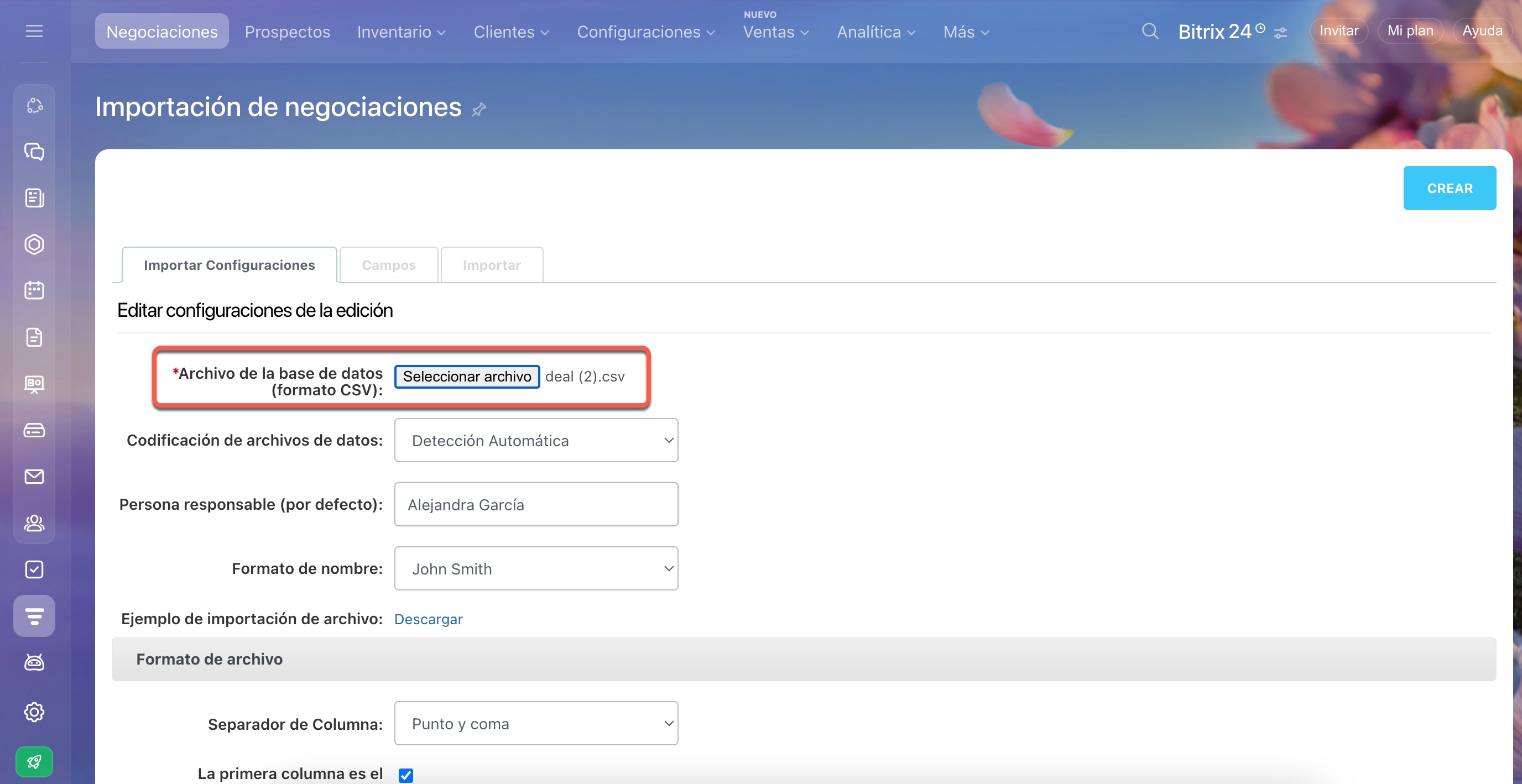Viewport: 1522px width, 784px height.
Task: Switch to the Campos tab
Action: (389, 265)
